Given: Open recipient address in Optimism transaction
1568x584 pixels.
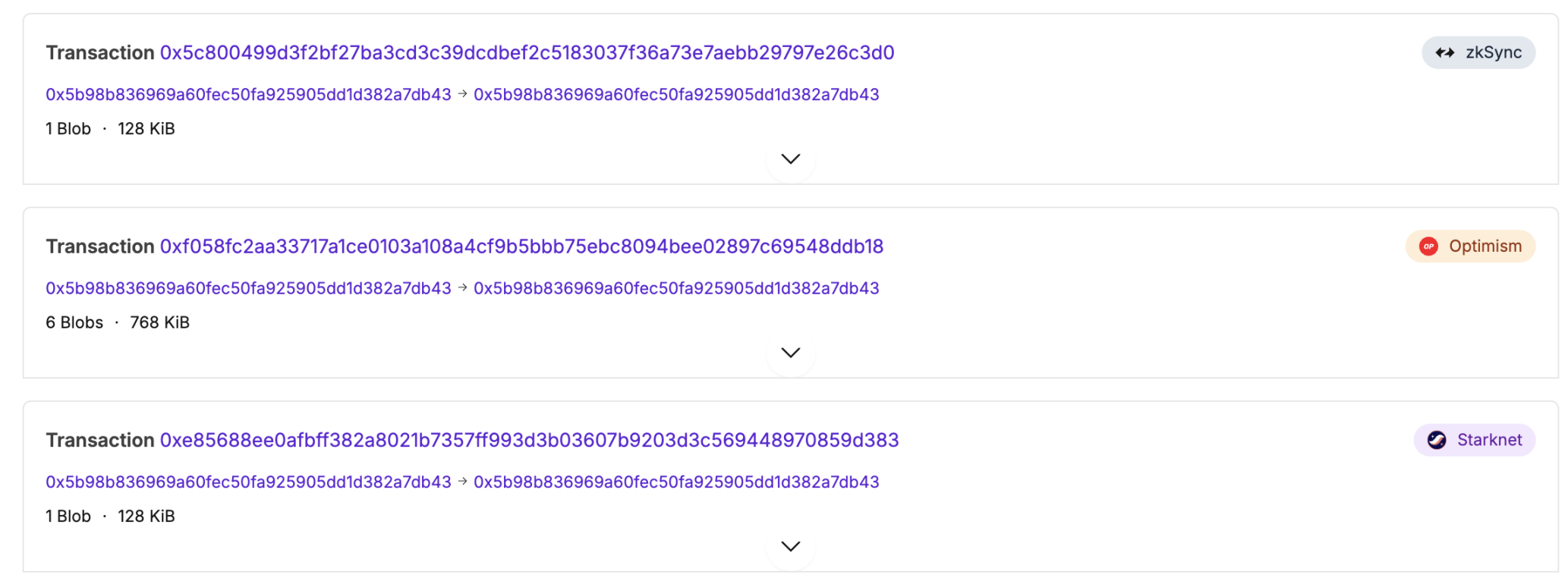Looking at the screenshot, I should (676, 289).
